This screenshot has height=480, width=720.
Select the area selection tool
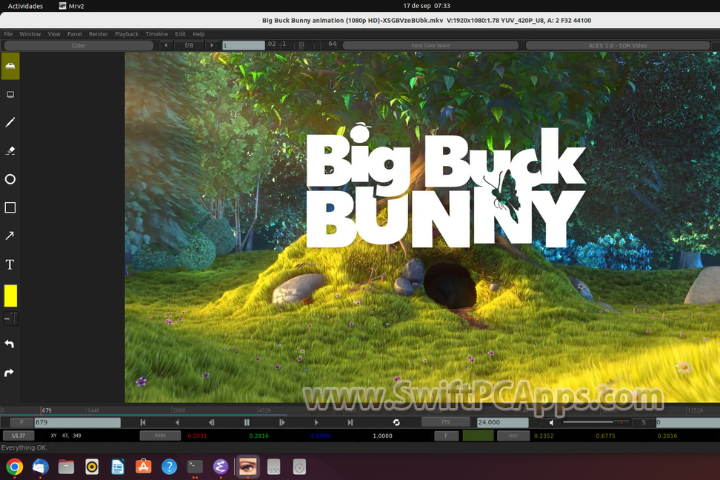(10, 95)
